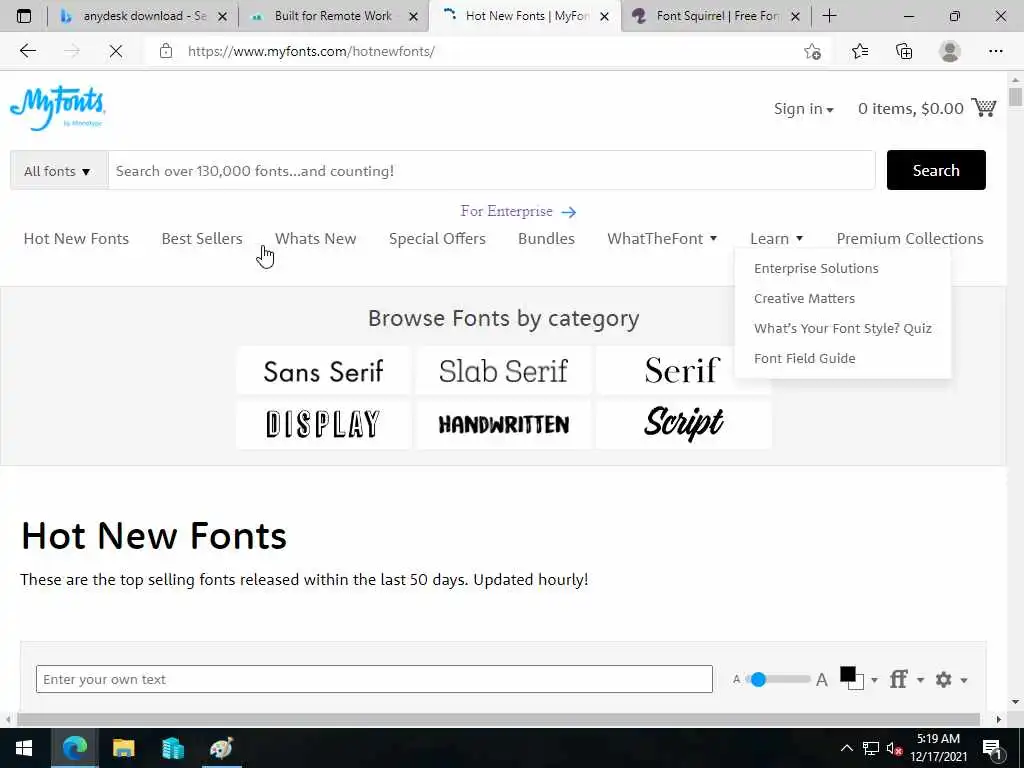The width and height of the screenshot is (1024, 768).
Task: Expand the WhatTheFont menu
Action: (662, 239)
